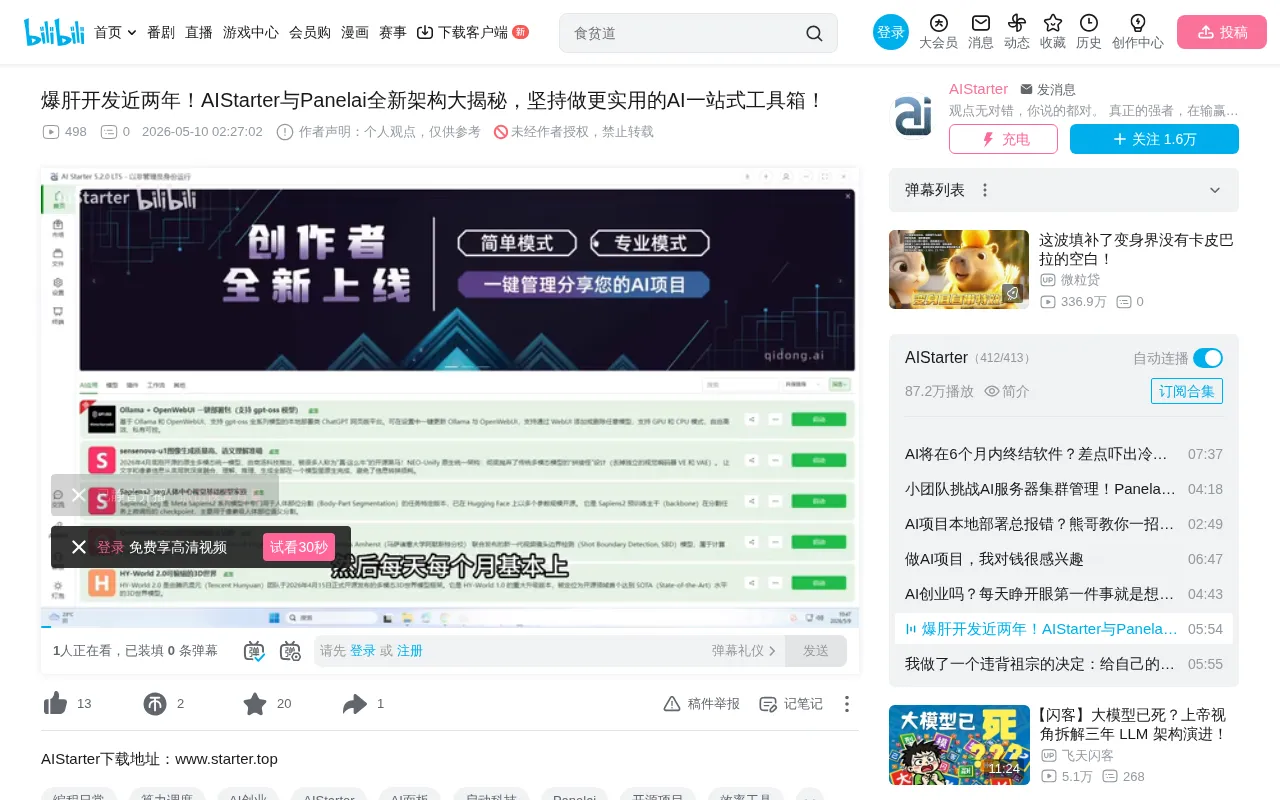Open the 弹幕列表 options dots
The height and width of the screenshot is (800, 1280).
click(985, 190)
